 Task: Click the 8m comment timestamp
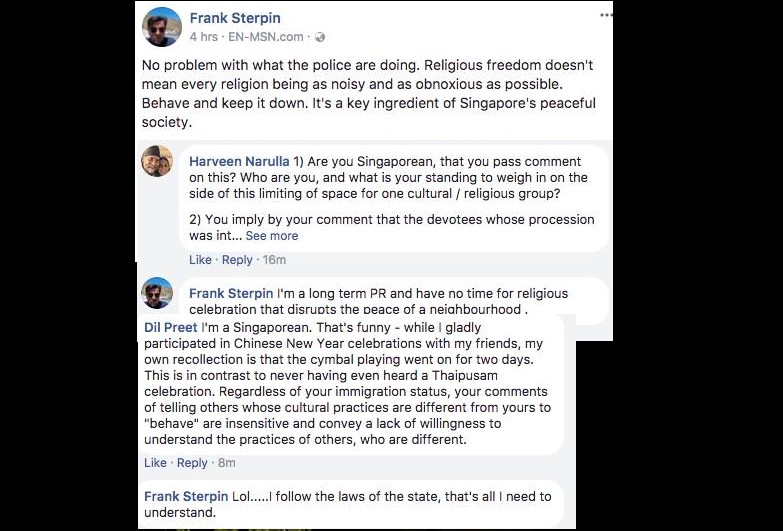[227, 463]
